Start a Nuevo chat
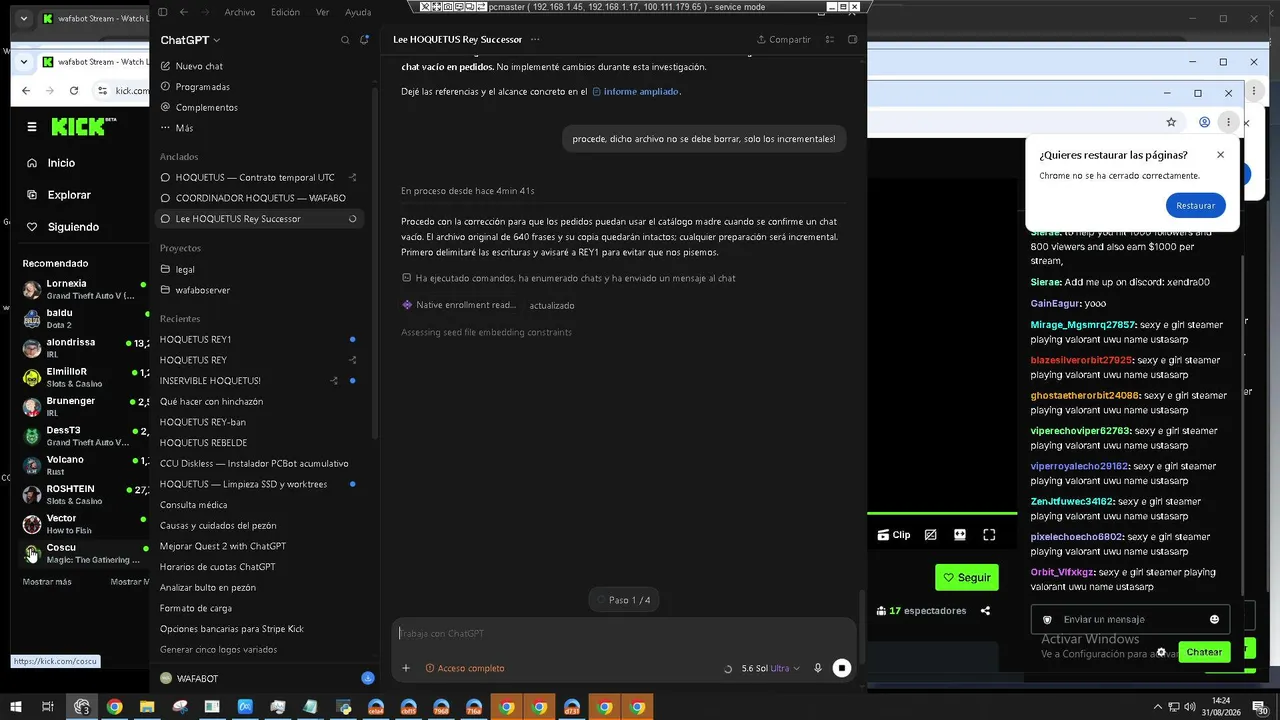1280x720 pixels. 199,66
